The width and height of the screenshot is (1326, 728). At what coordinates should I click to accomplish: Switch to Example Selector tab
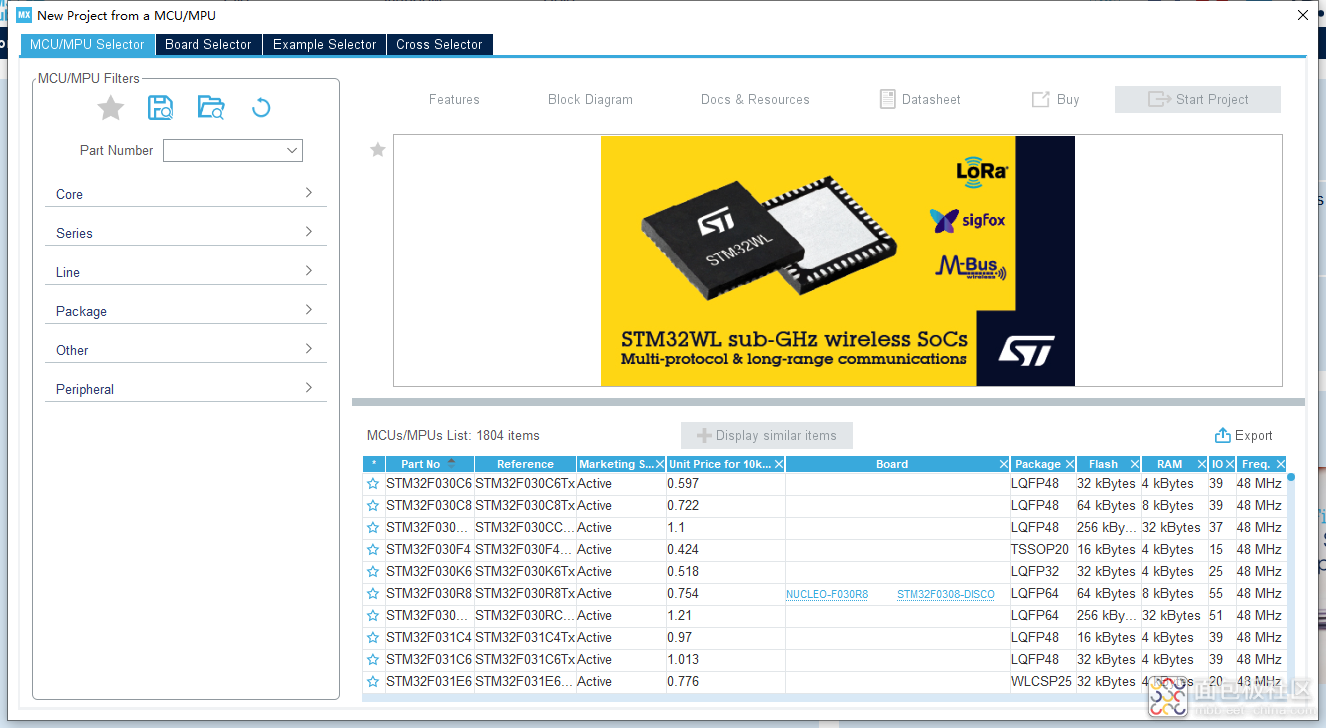coord(324,44)
